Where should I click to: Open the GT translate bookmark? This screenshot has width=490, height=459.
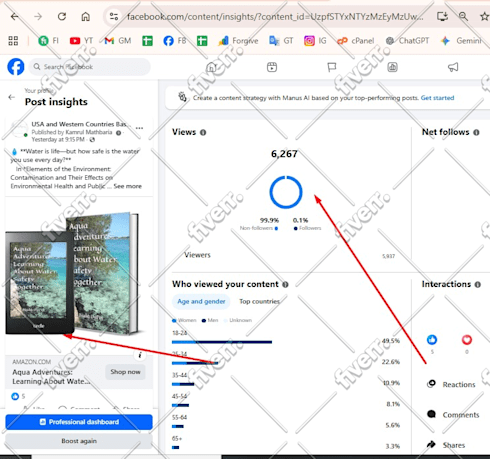click(x=281, y=41)
